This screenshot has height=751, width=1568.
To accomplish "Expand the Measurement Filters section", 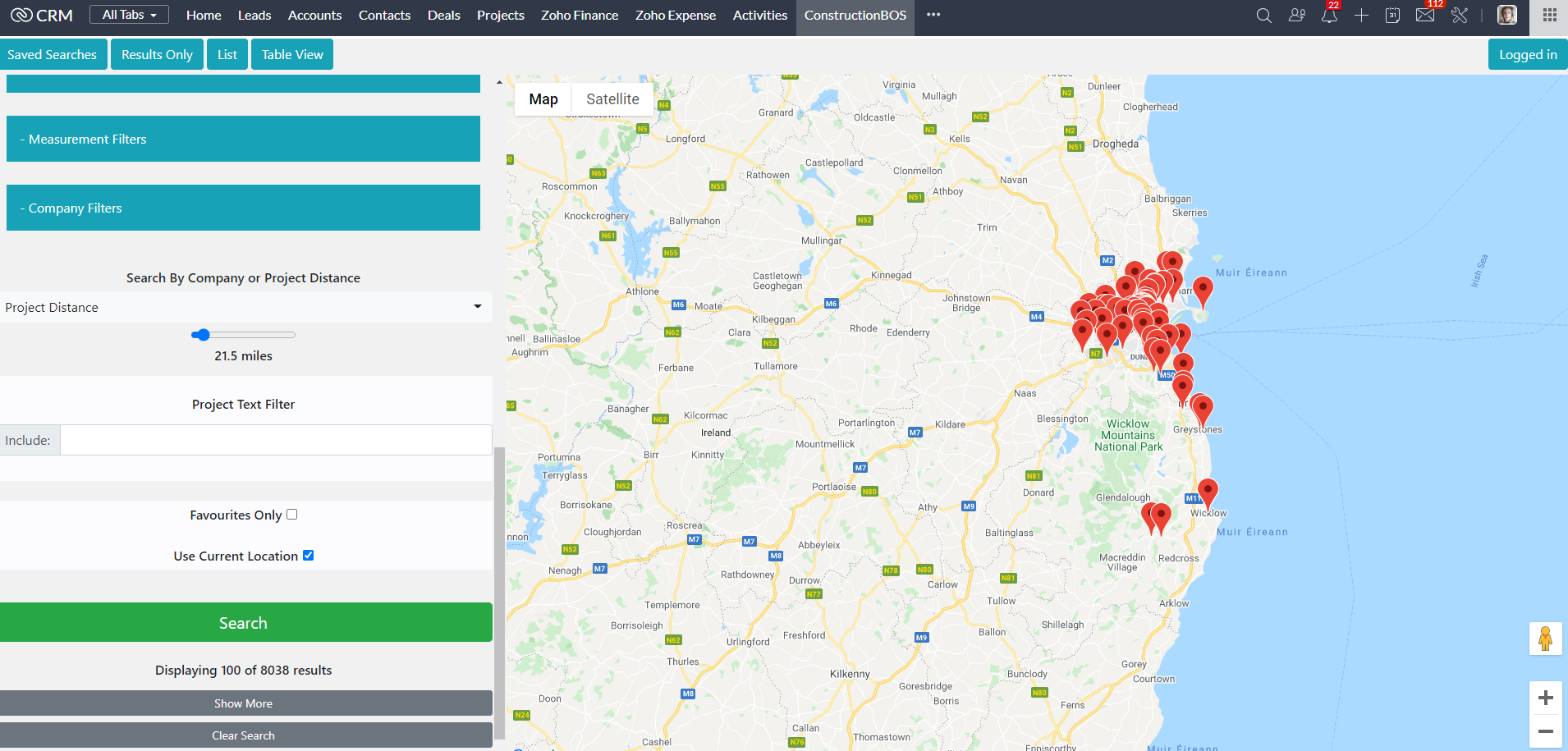I will (x=243, y=139).
